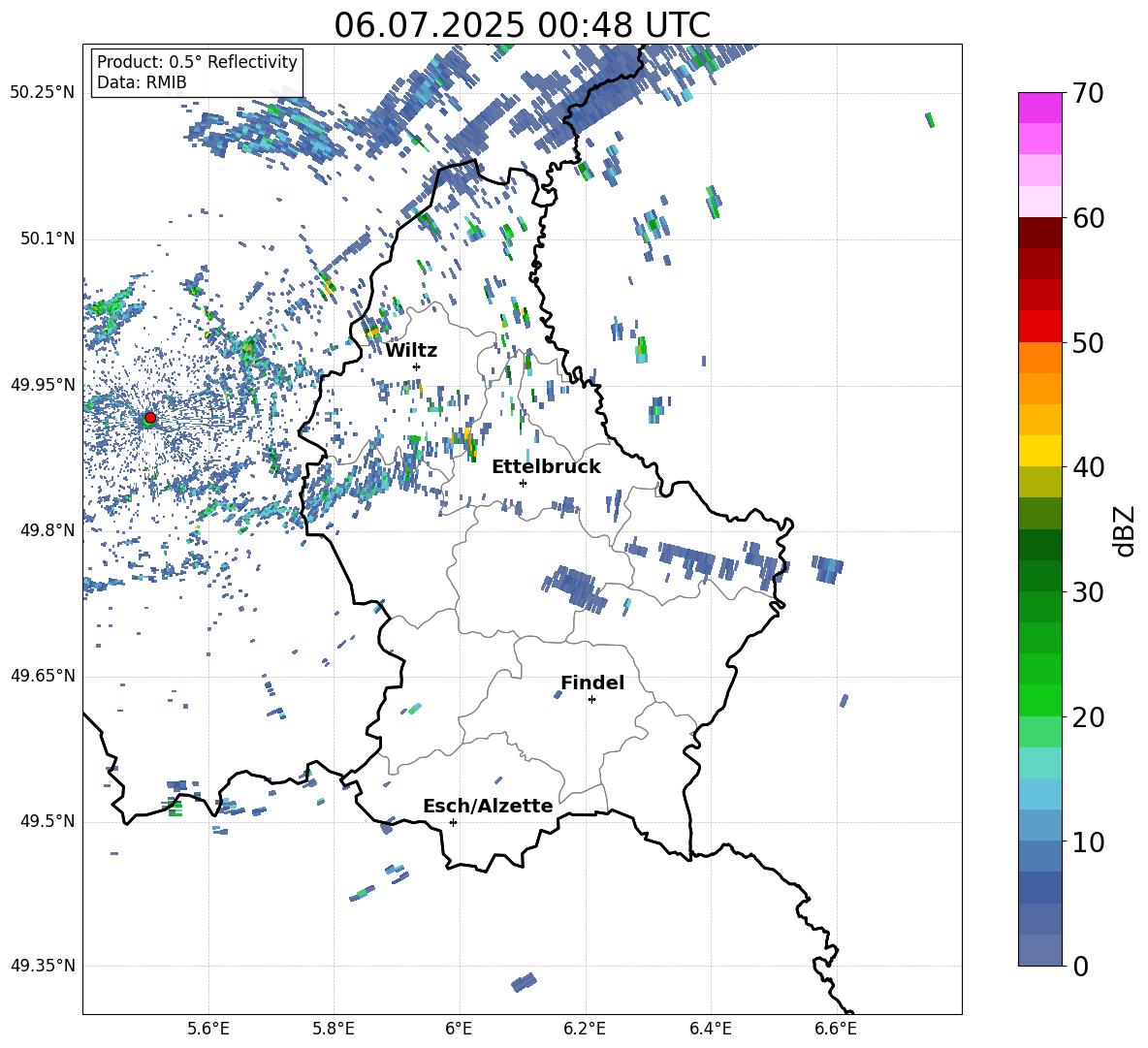This screenshot has height=1048, width=1148.
Task: Click the 50.1°N latitude label
Action: pos(48,239)
